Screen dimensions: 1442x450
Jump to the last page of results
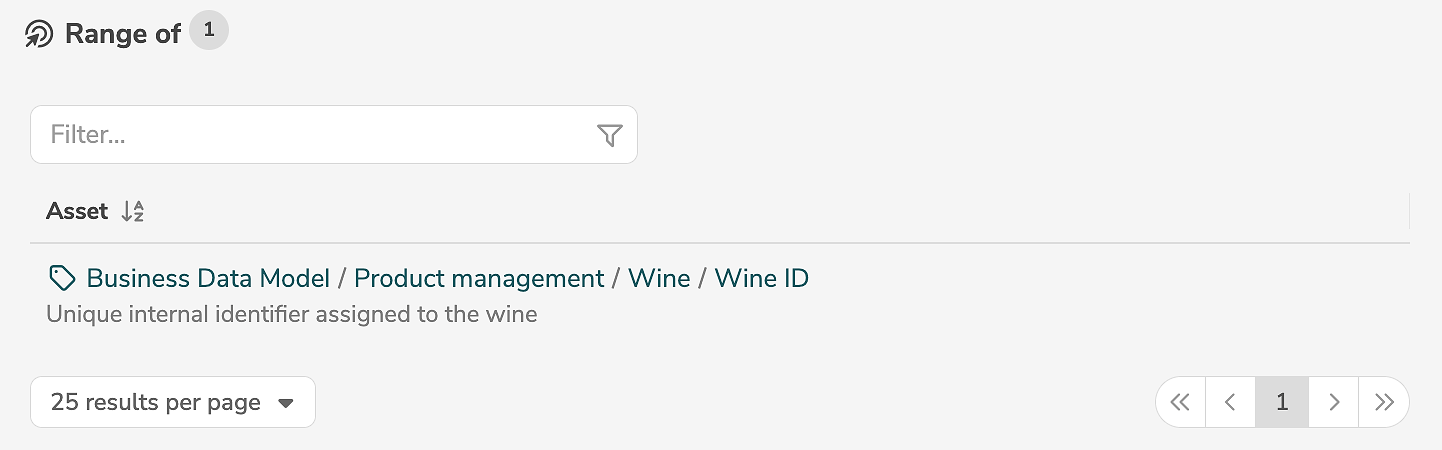[x=1384, y=403]
